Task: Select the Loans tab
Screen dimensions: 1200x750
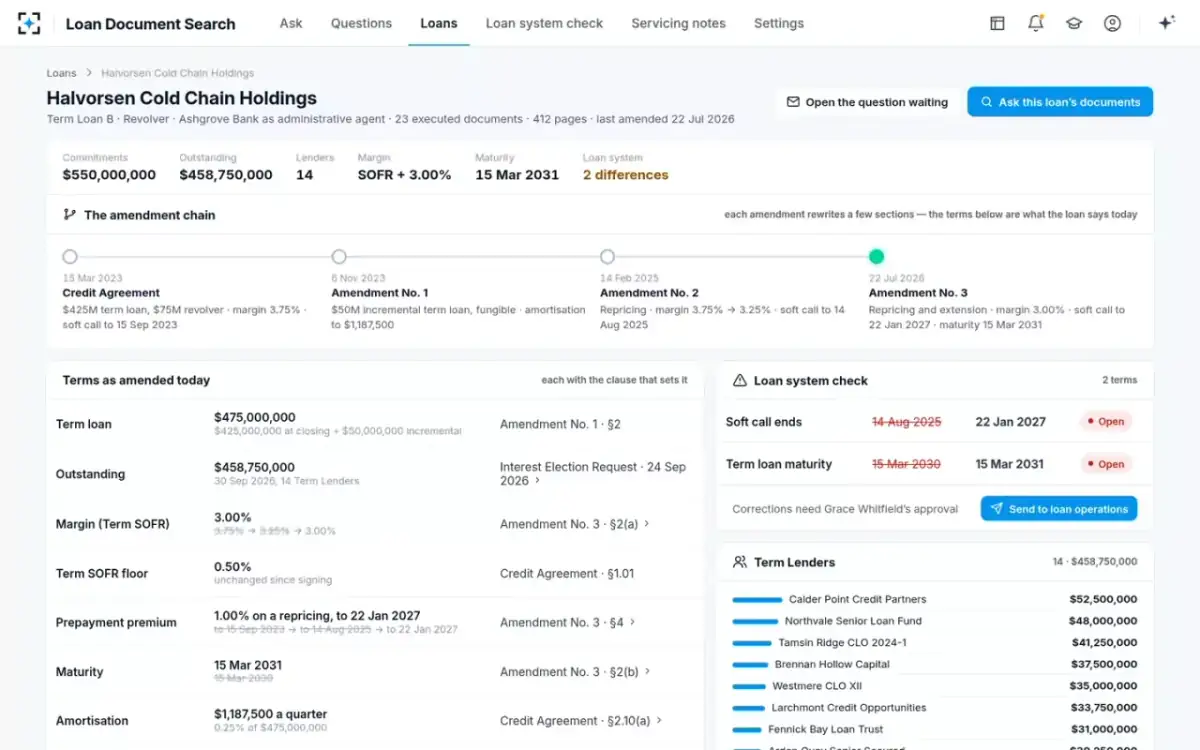Action: [x=439, y=23]
